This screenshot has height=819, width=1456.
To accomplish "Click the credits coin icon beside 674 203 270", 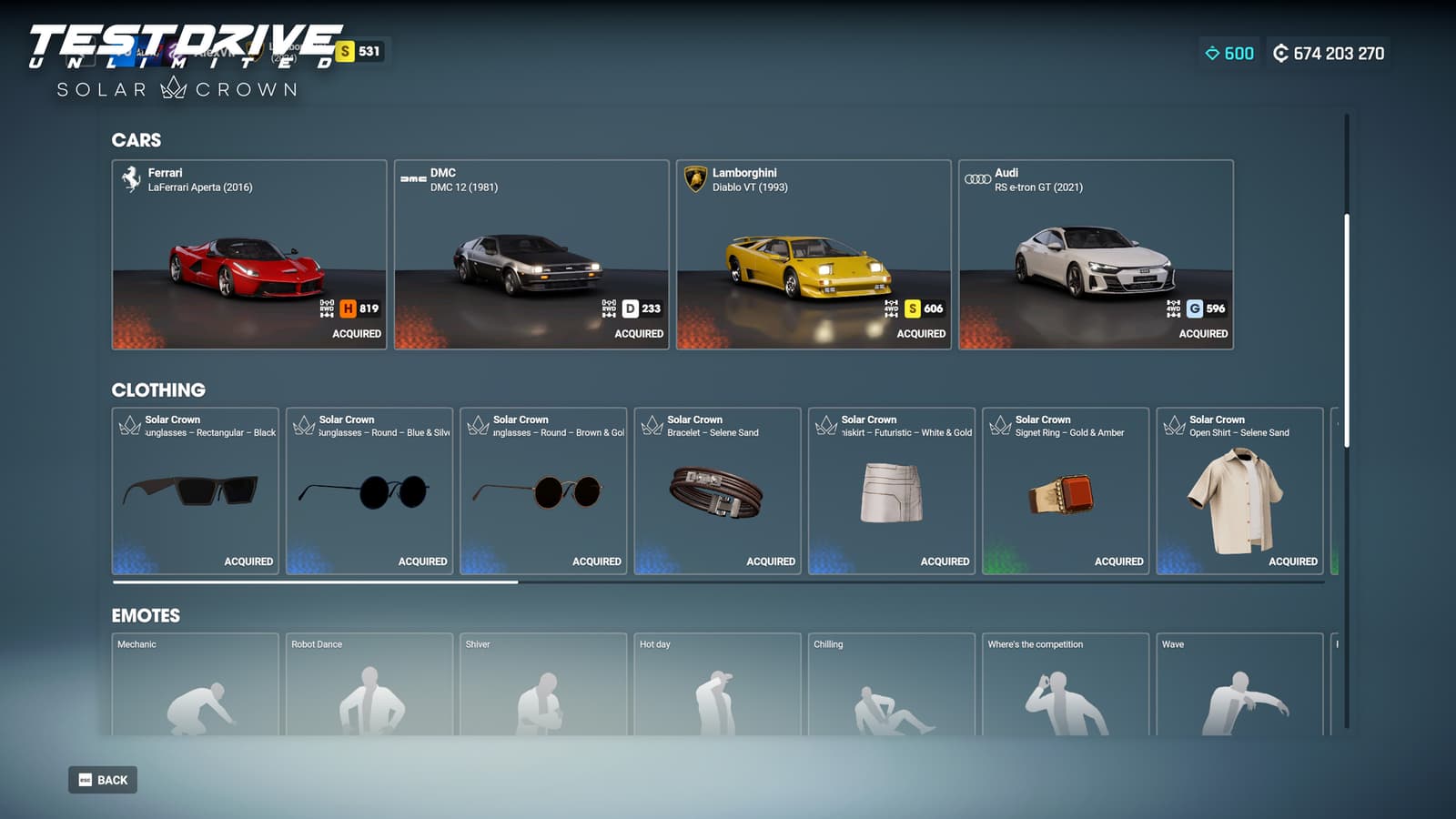I will pos(1280,54).
